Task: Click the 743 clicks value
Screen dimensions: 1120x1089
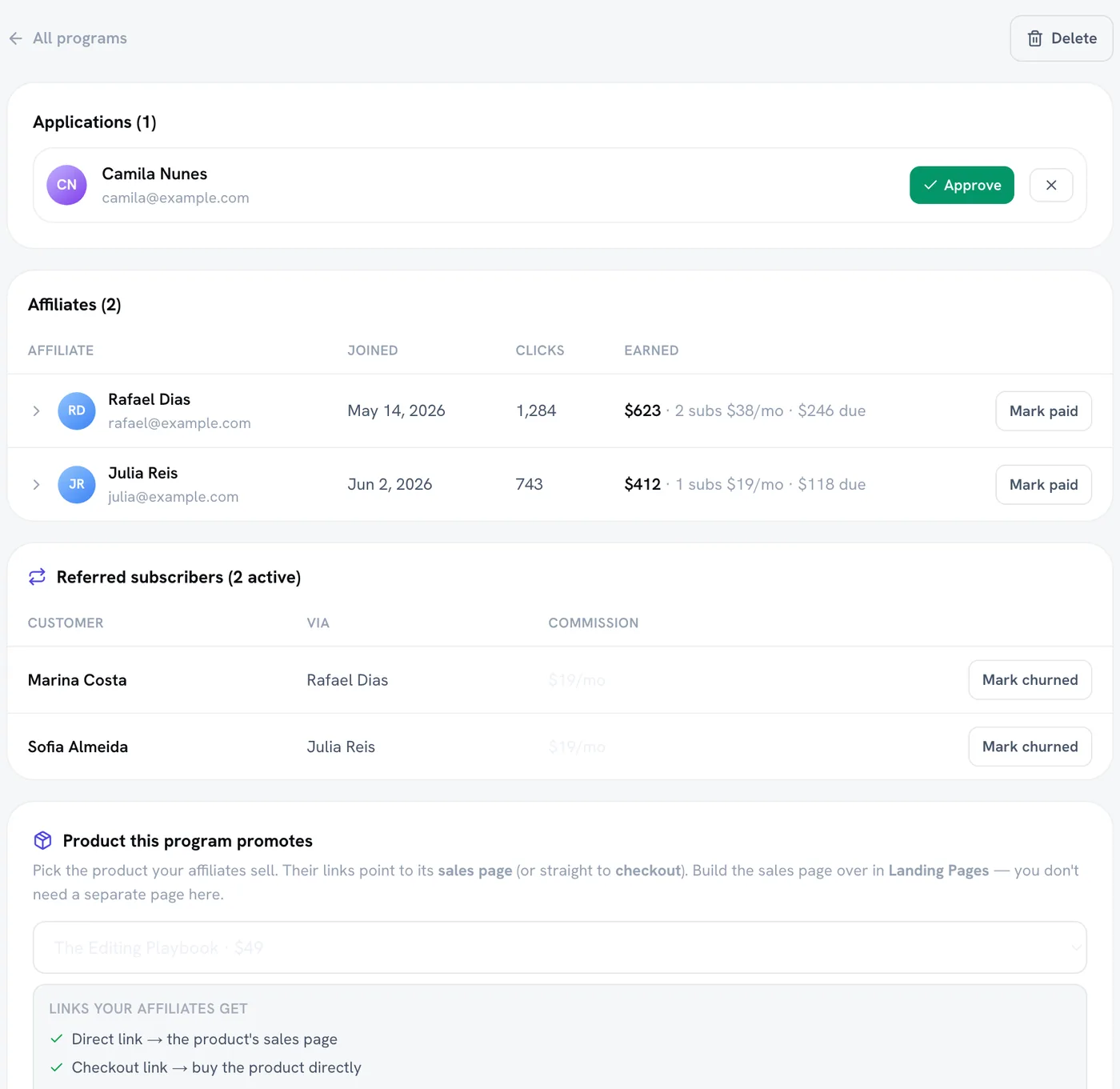Action: click(x=530, y=484)
